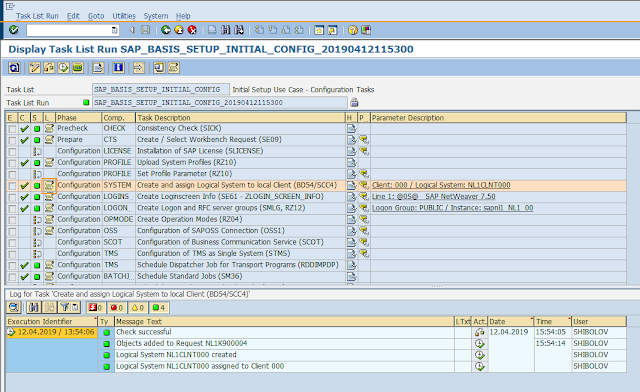
Task: Click the Task List Run name field
Action: tap(220, 102)
